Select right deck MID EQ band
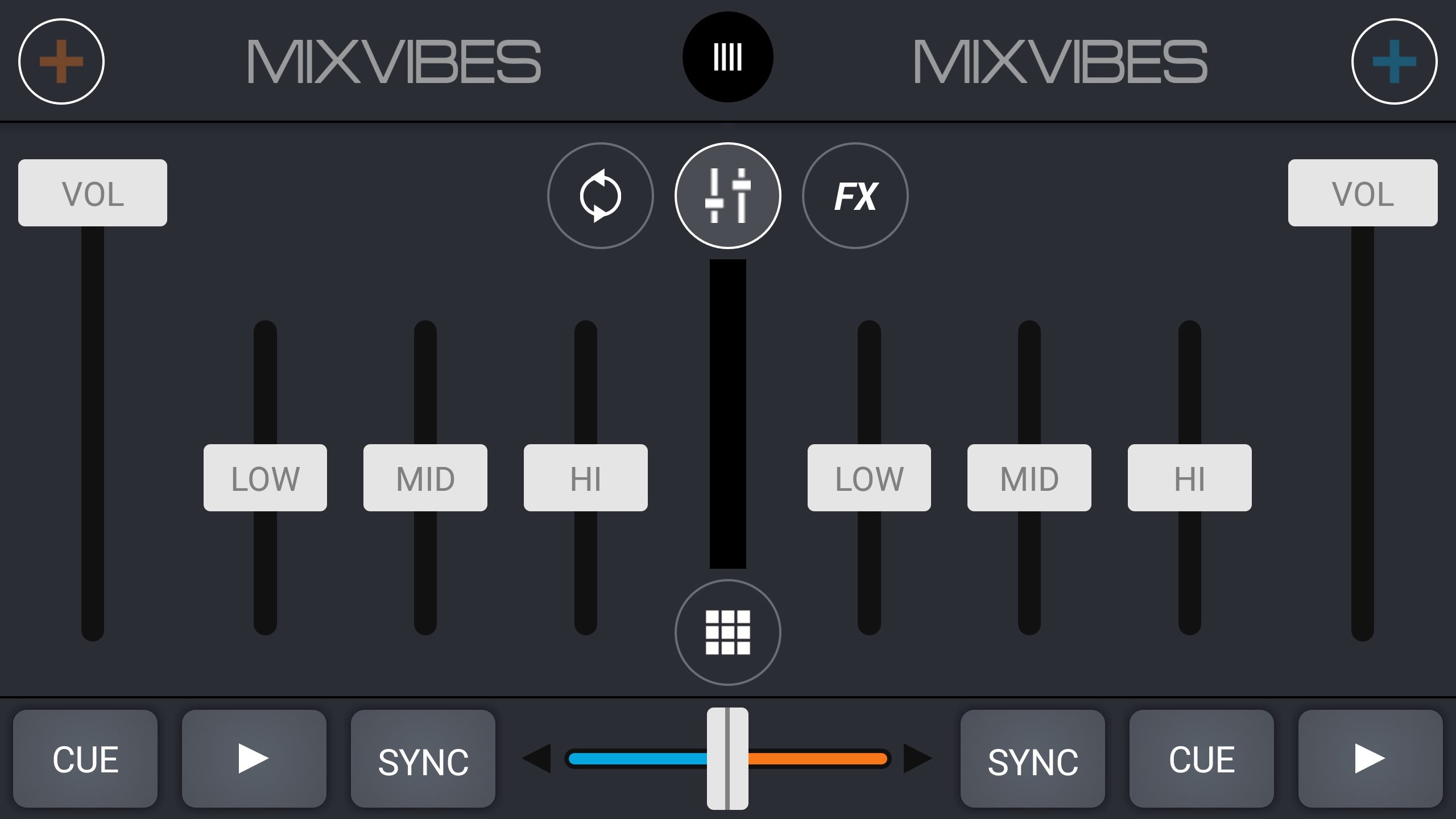The image size is (1456, 819). 1030,478
